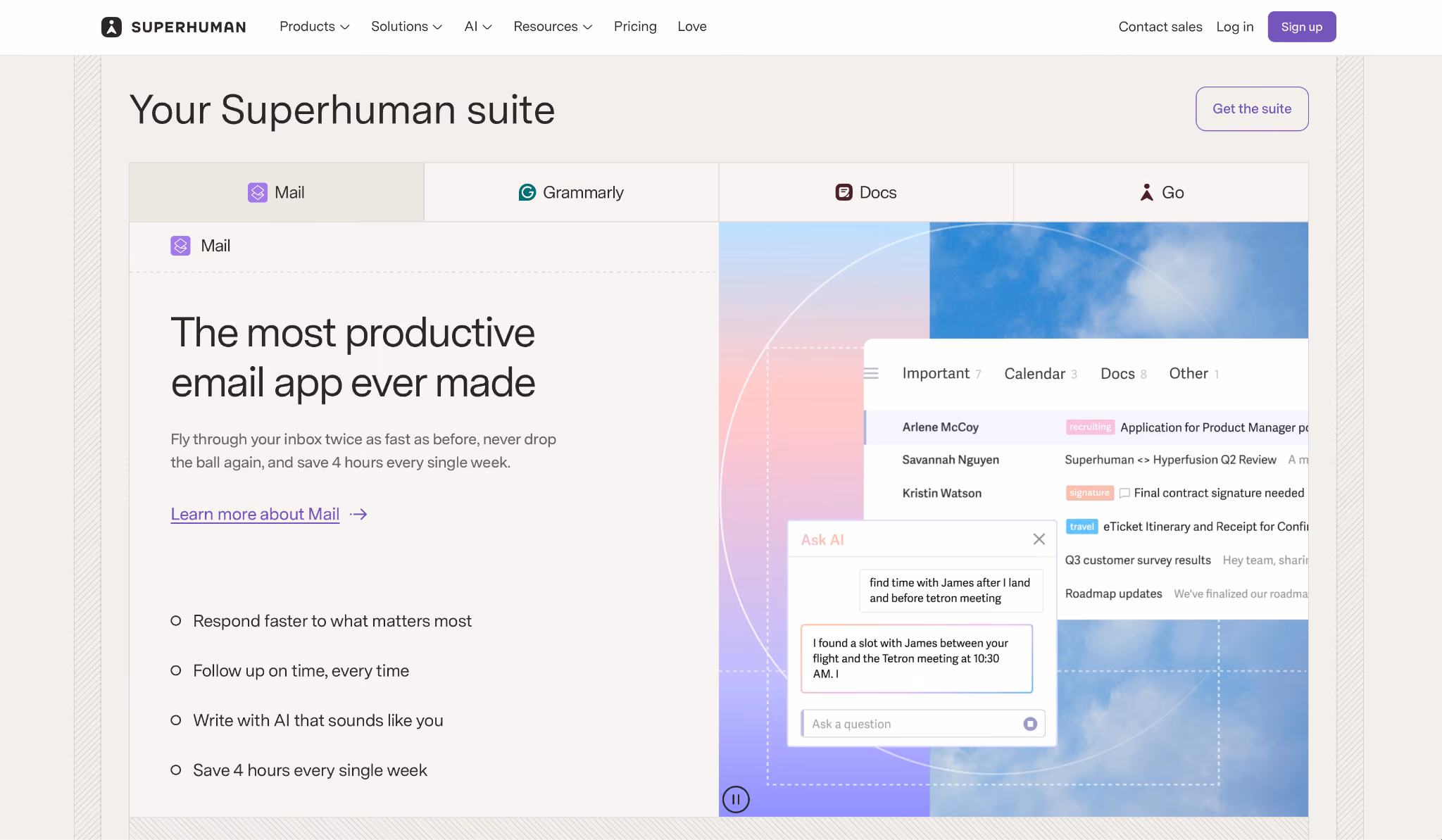
Task: Click the Ask AI panel title
Action: [x=822, y=540]
